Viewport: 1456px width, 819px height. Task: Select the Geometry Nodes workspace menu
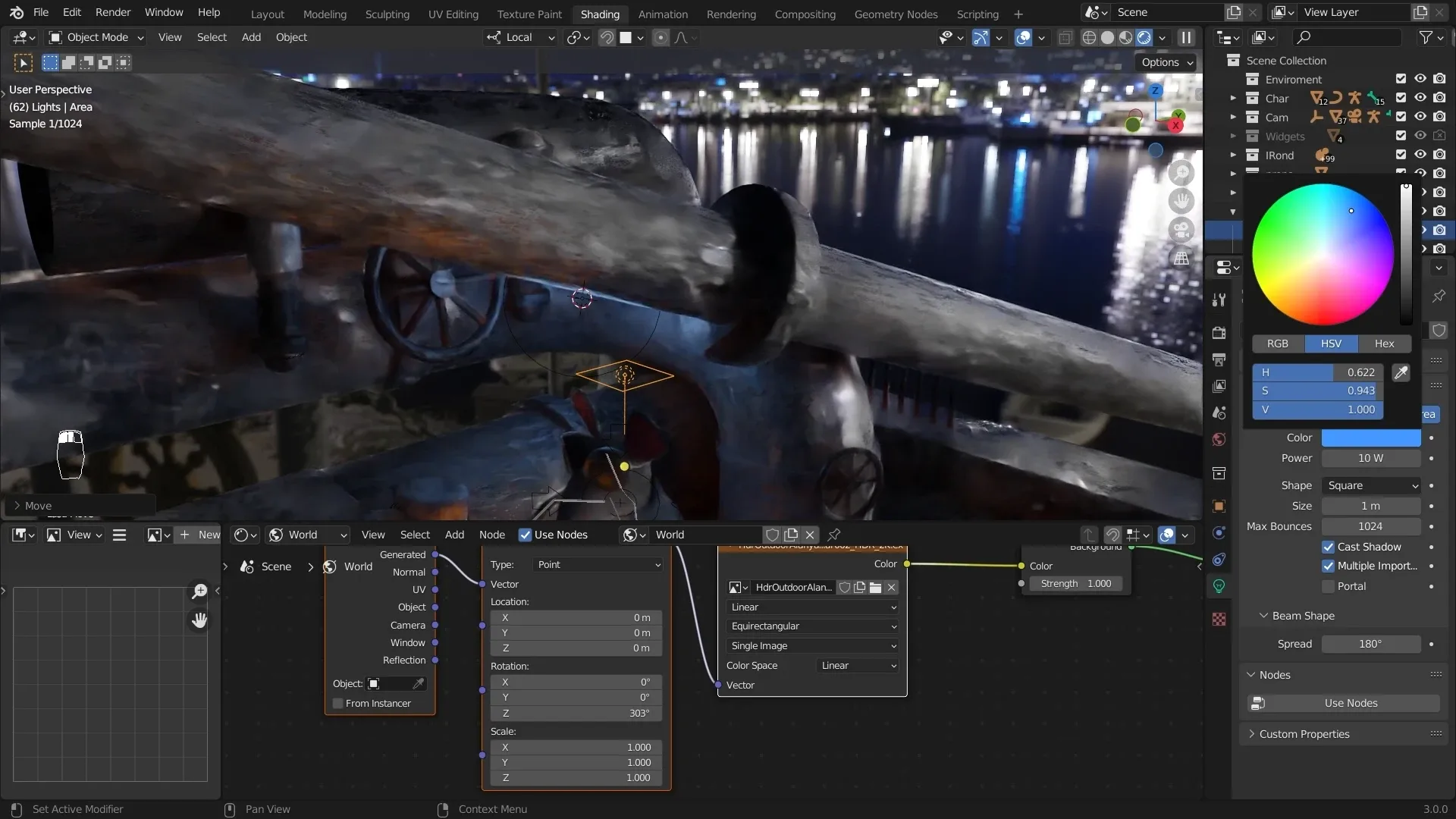click(x=896, y=13)
